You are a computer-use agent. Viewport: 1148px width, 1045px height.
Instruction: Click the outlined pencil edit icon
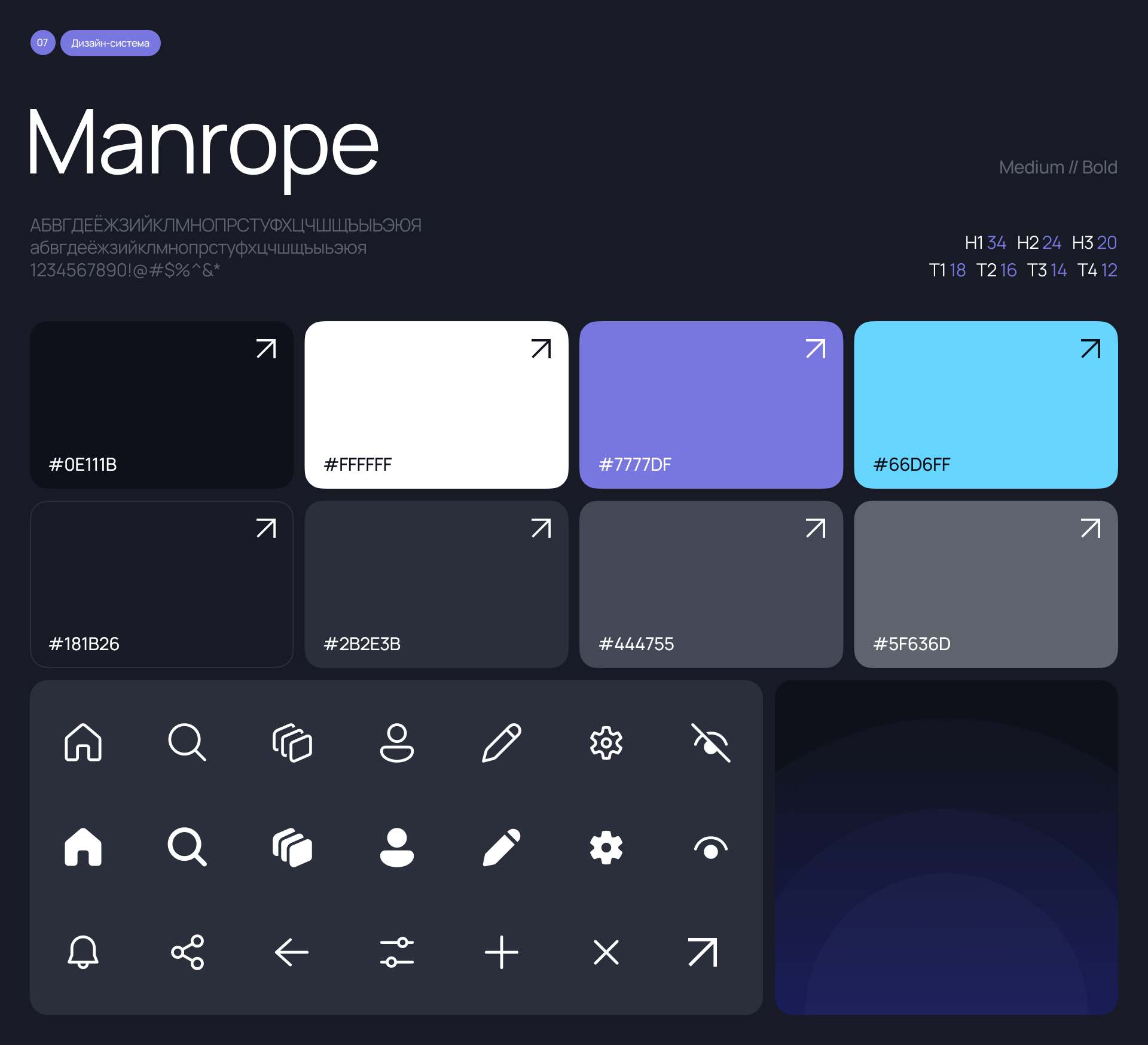(502, 742)
